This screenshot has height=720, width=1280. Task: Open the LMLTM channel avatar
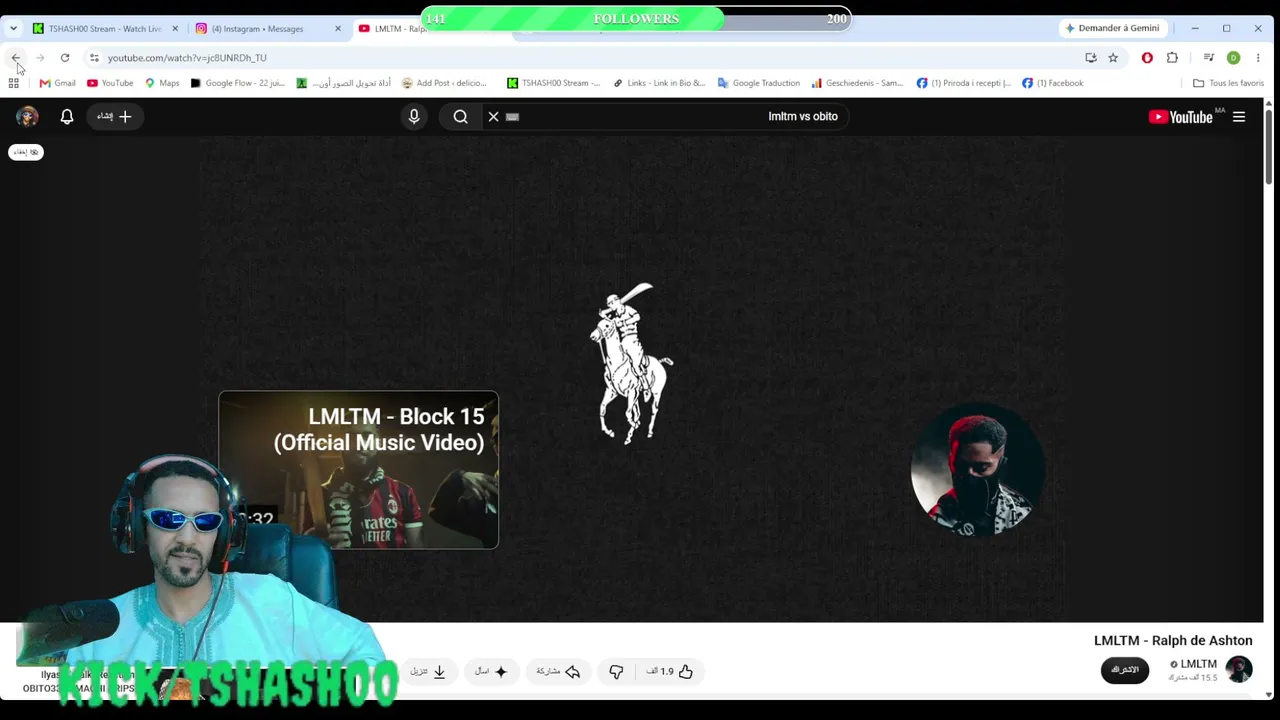tap(1239, 669)
